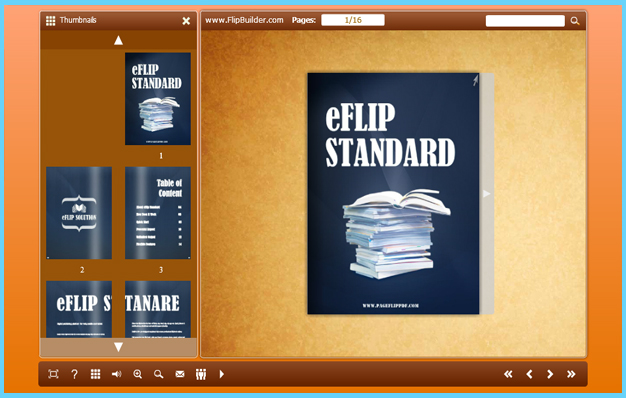Screen dimensions: 626x398
Task: Open search using bottom toolbar magnifier
Action: coord(159,374)
